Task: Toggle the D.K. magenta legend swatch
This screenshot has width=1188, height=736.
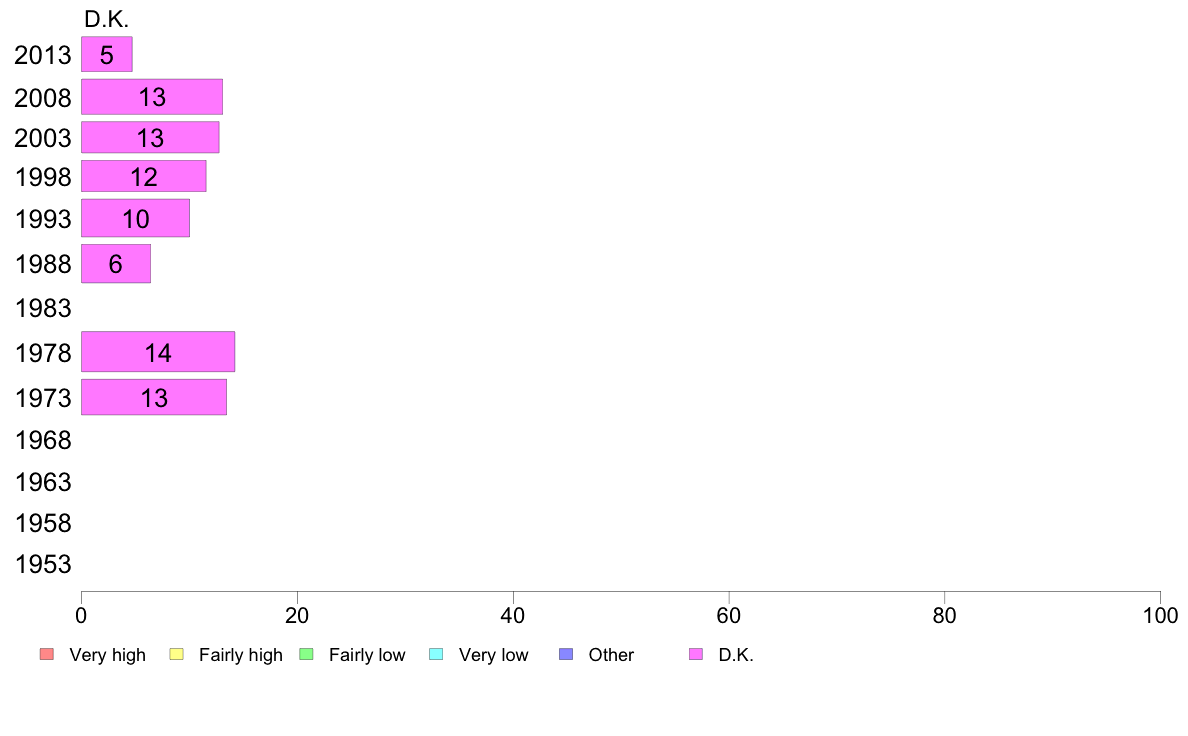Action: pyautogui.click(x=696, y=654)
